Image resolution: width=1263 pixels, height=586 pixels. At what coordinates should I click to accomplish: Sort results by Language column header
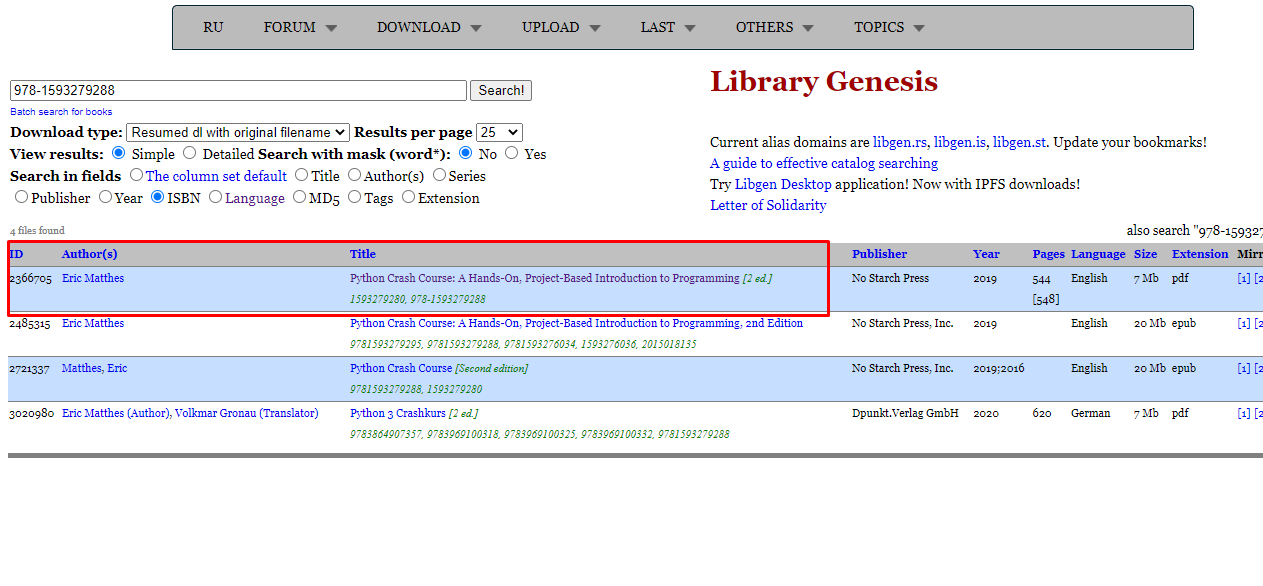[x=1098, y=254]
